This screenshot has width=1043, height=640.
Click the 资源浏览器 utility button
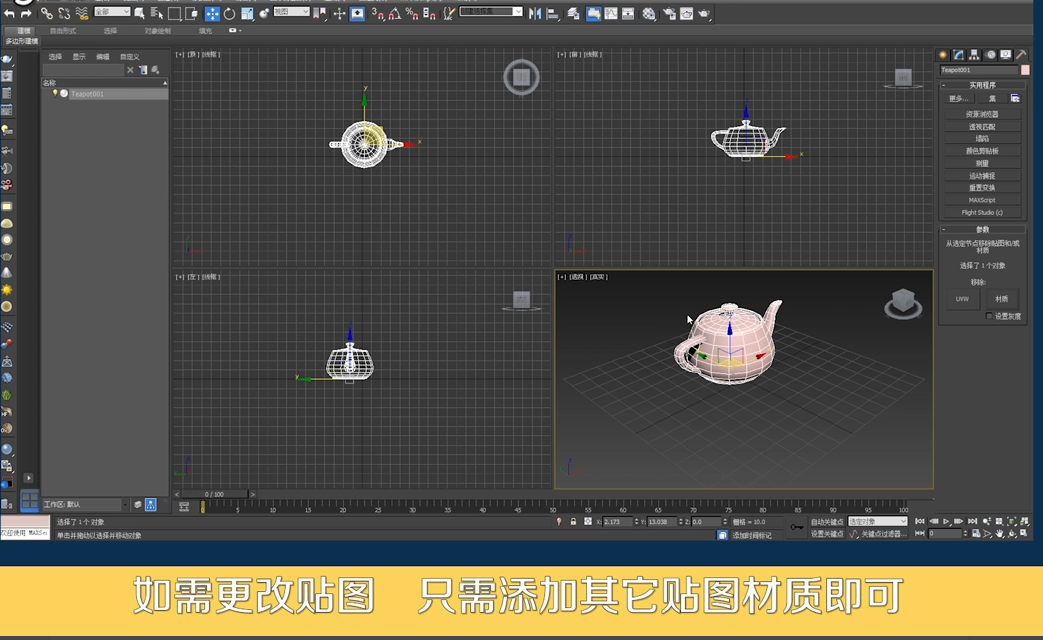pyautogui.click(x=983, y=114)
